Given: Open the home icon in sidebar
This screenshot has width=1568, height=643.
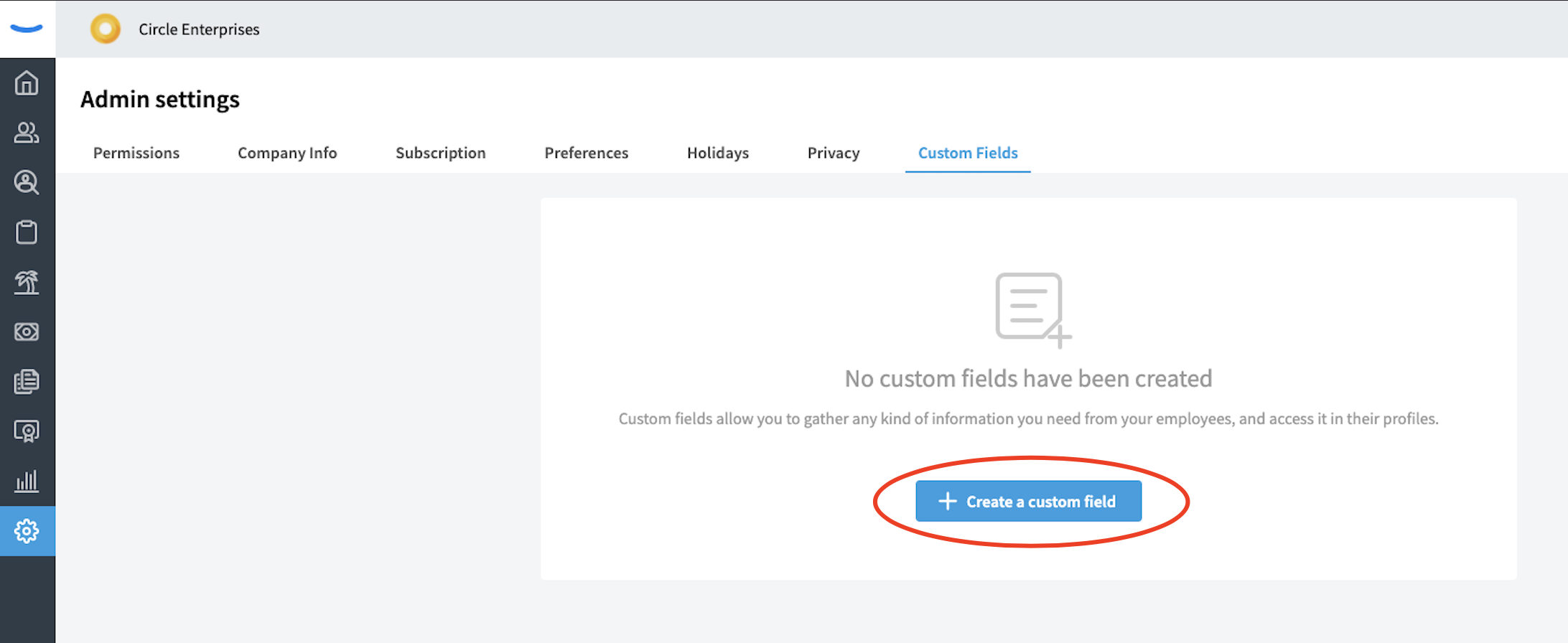Looking at the screenshot, I should tap(27, 83).
